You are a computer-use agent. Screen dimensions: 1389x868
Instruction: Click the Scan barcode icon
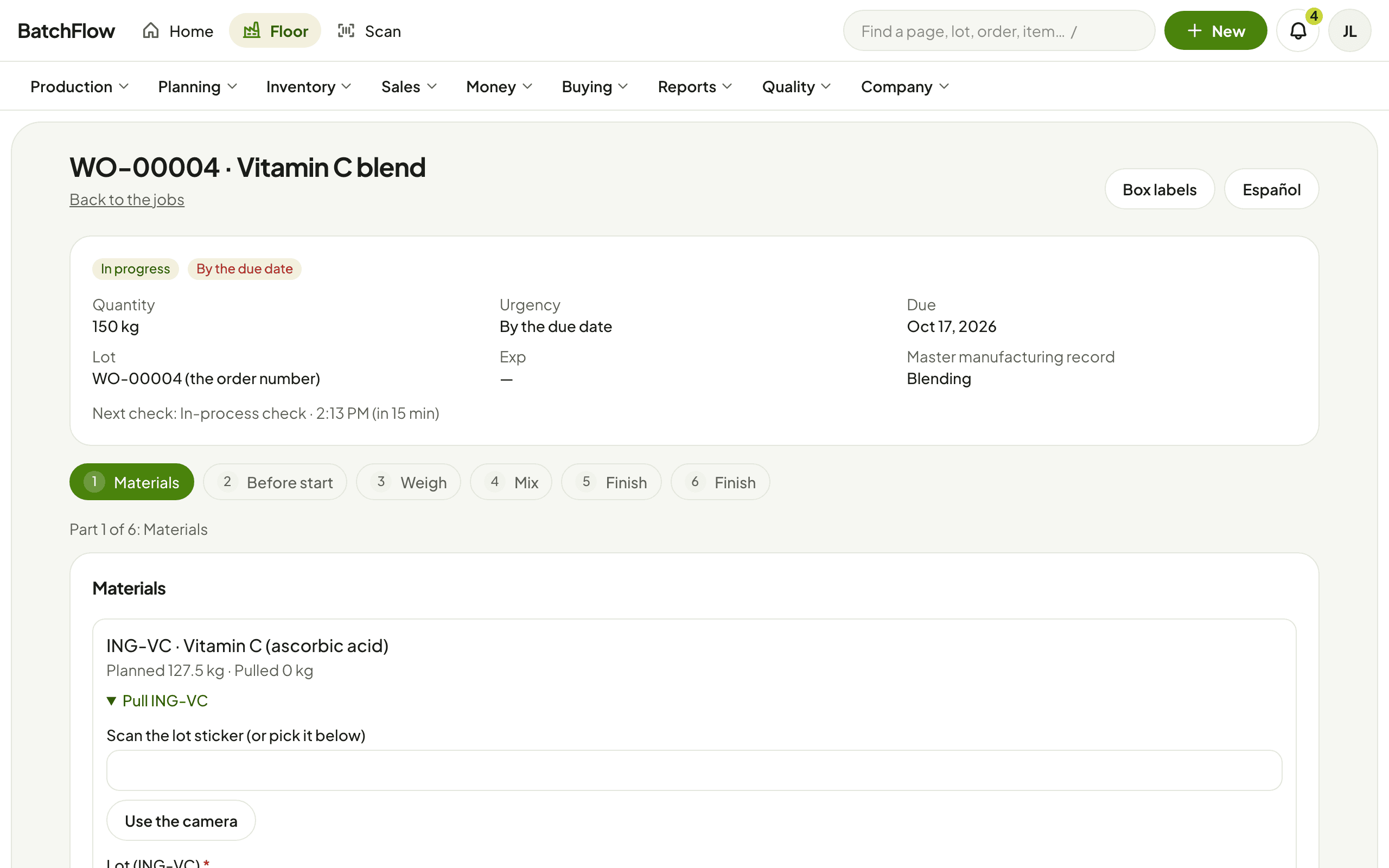[x=346, y=30]
